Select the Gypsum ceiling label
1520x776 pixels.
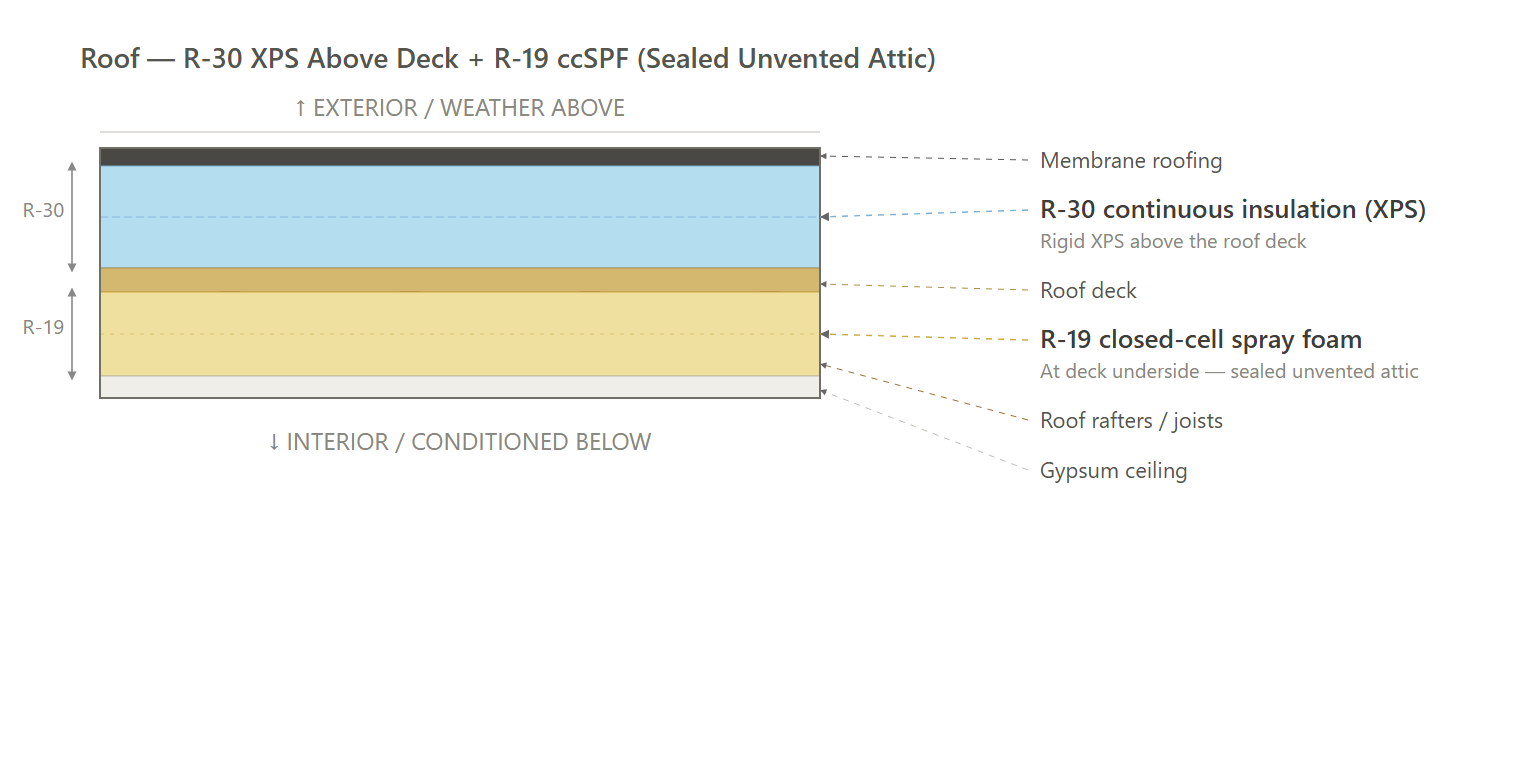[1113, 470]
